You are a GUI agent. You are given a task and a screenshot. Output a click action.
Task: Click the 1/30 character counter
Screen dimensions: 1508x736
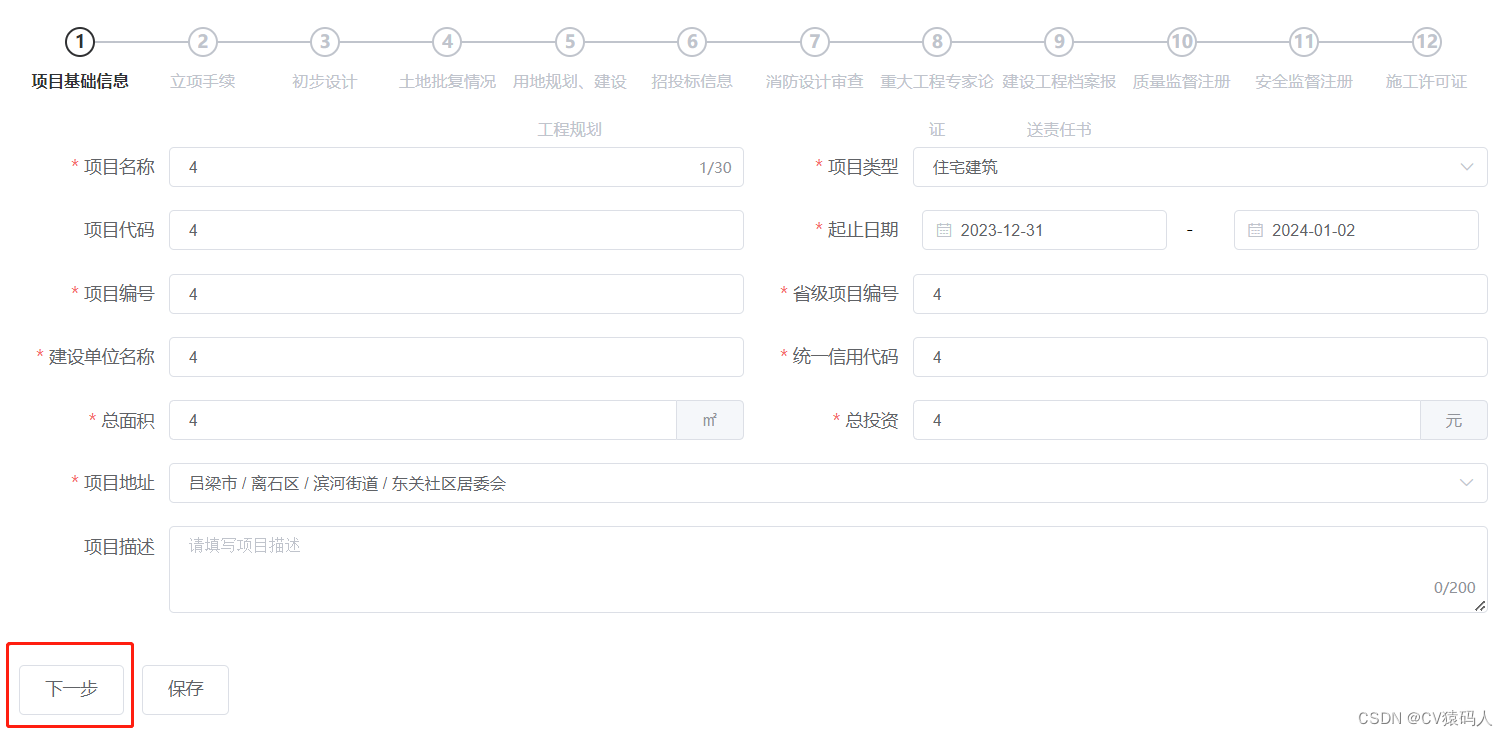(715, 168)
